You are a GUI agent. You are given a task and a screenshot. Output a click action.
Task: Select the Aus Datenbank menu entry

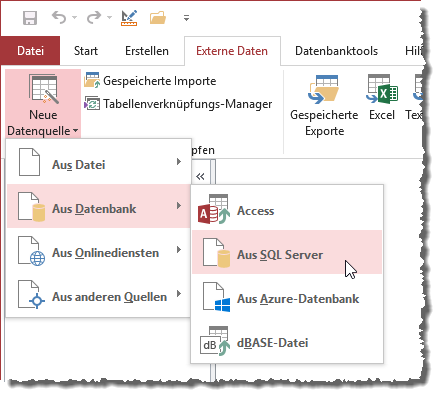tap(99, 206)
